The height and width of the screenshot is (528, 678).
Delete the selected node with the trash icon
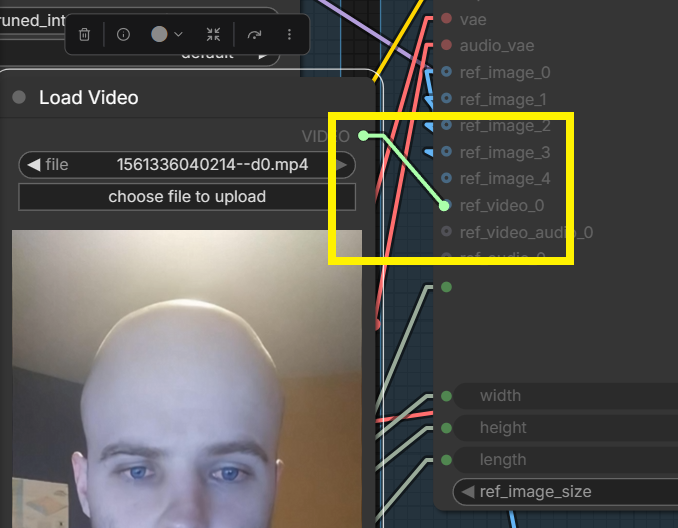[x=84, y=34]
